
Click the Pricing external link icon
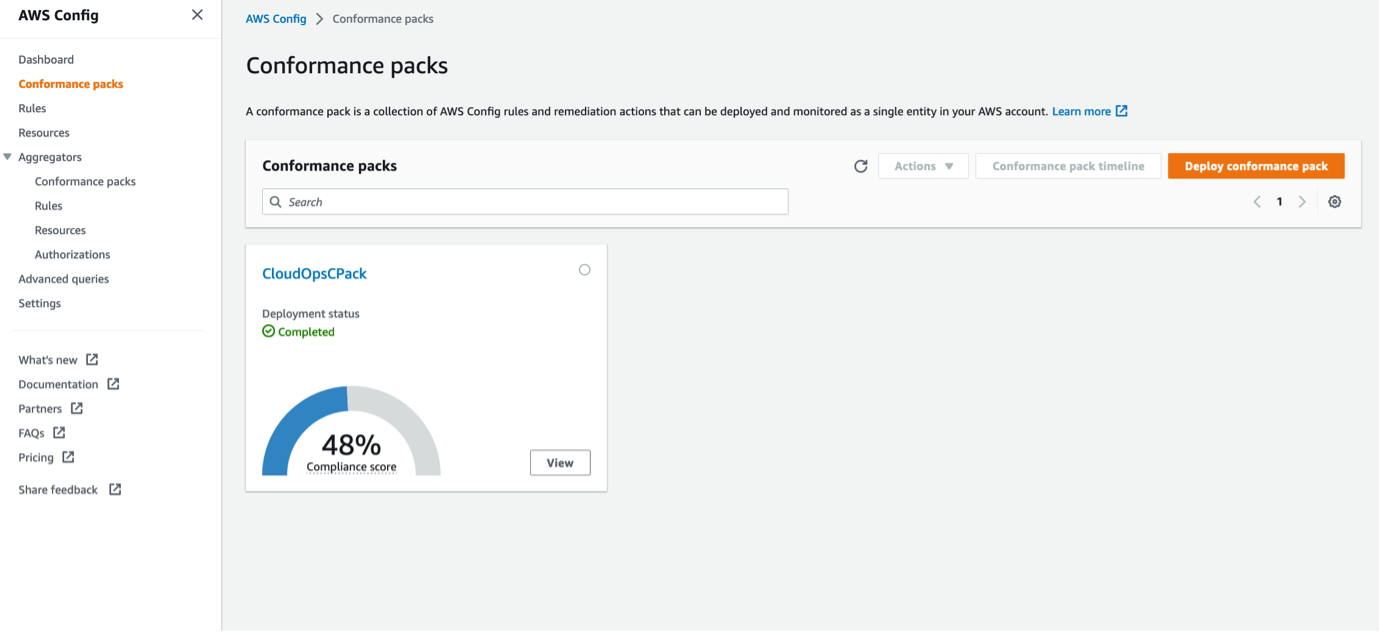[x=69, y=457]
